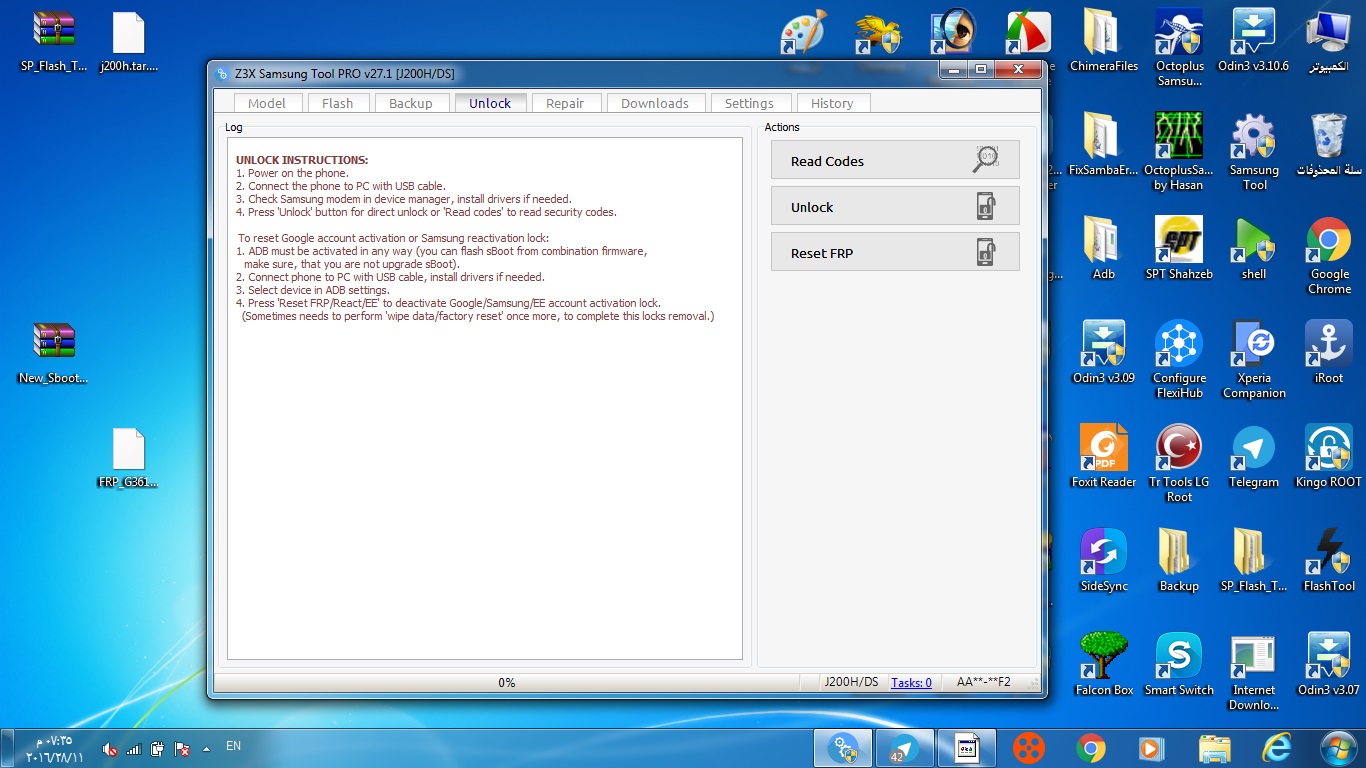Select the Telegram desktop icon

[x=1254, y=457]
